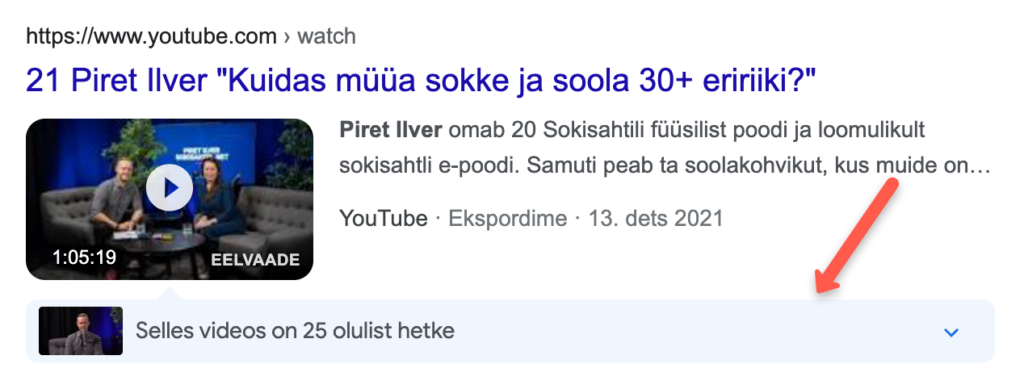1024x389 pixels.
Task: Click the Ekspordime channel name
Action: [x=507, y=218]
